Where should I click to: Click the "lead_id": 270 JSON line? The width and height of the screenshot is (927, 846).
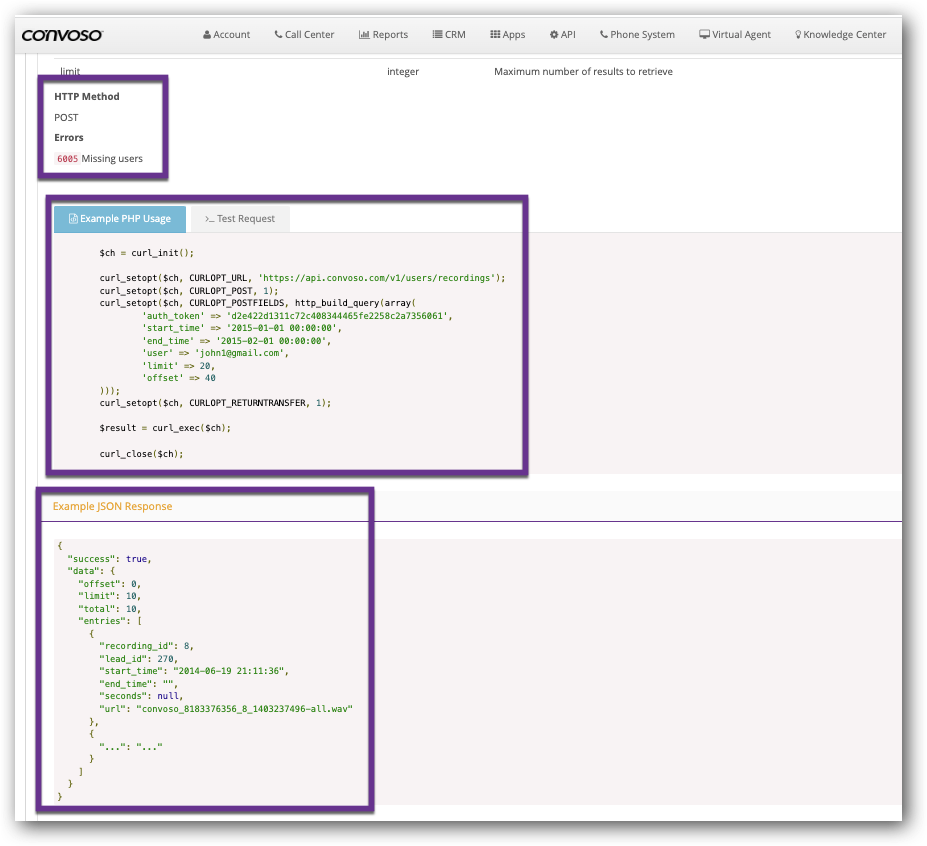138,659
